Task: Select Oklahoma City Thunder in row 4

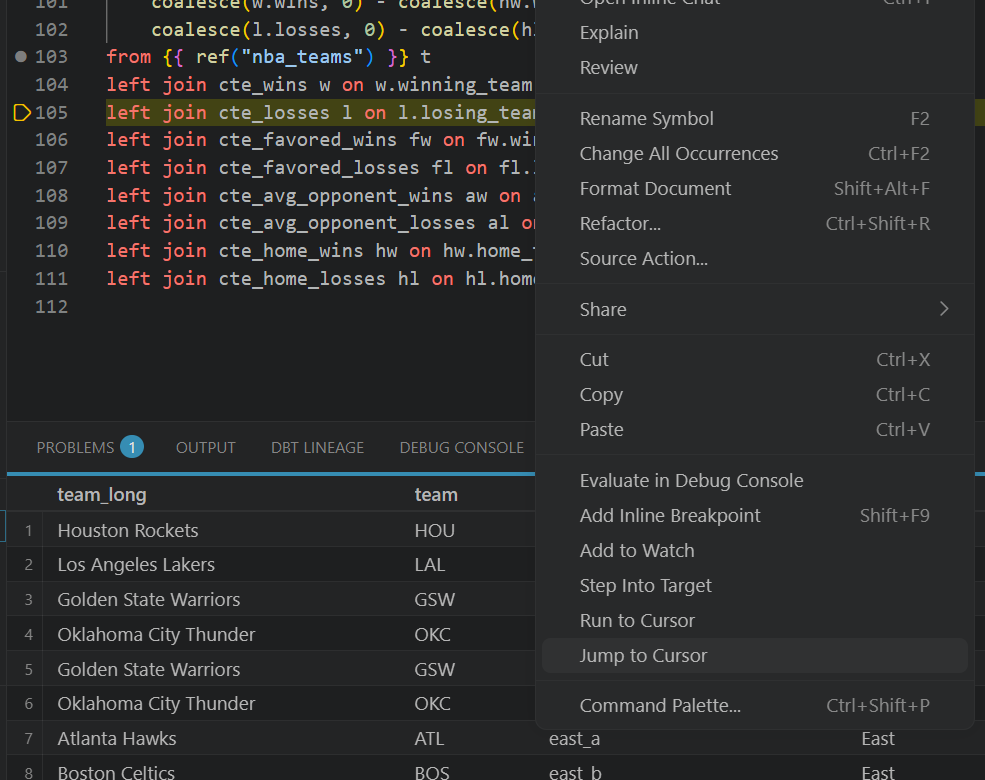Action: (x=156, y=634)
